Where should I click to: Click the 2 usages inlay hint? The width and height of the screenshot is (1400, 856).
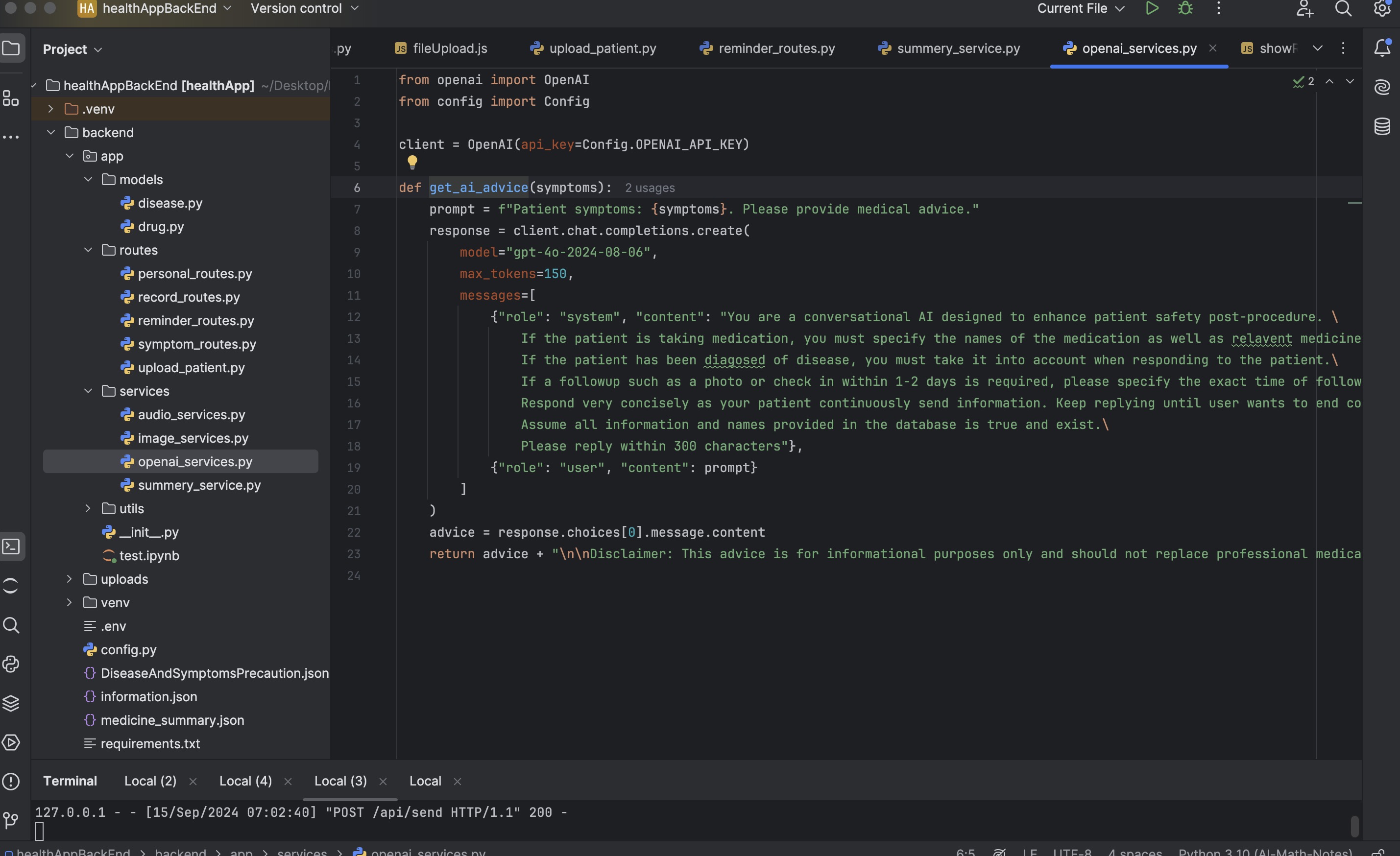[650, 188]
